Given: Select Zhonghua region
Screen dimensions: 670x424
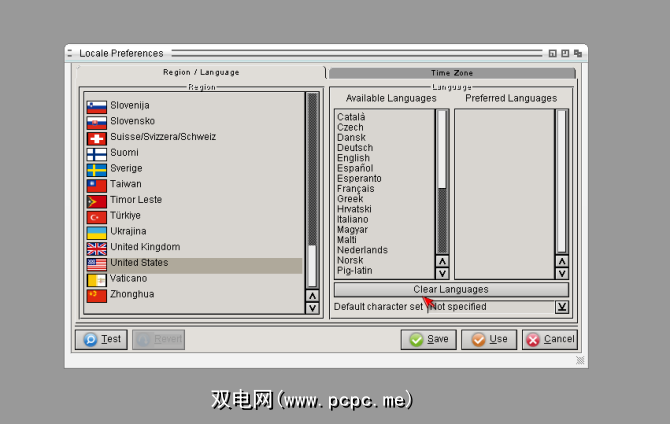Looking at the screenshot, I should [132, 294].
